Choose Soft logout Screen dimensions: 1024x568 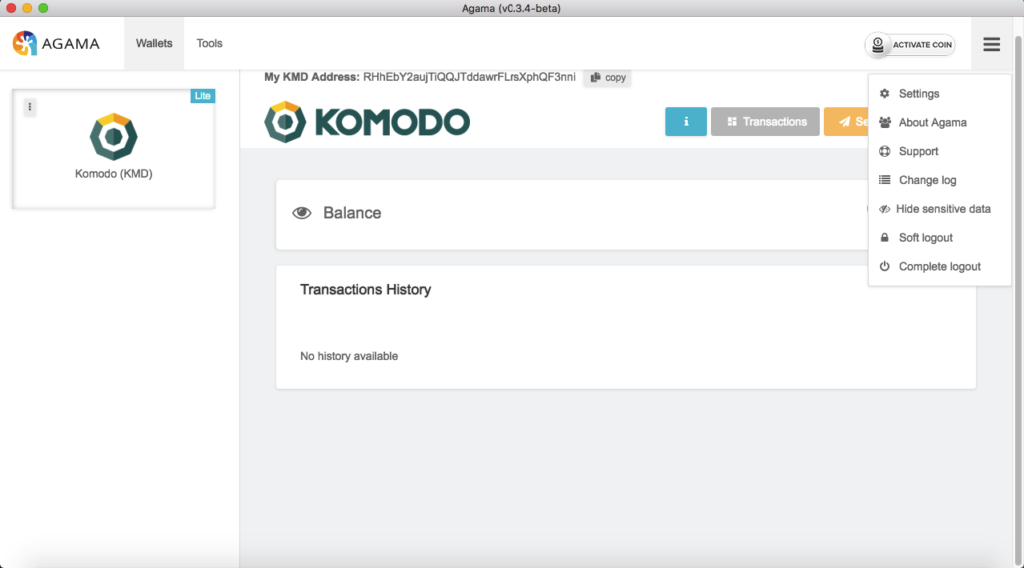(939, 238)
